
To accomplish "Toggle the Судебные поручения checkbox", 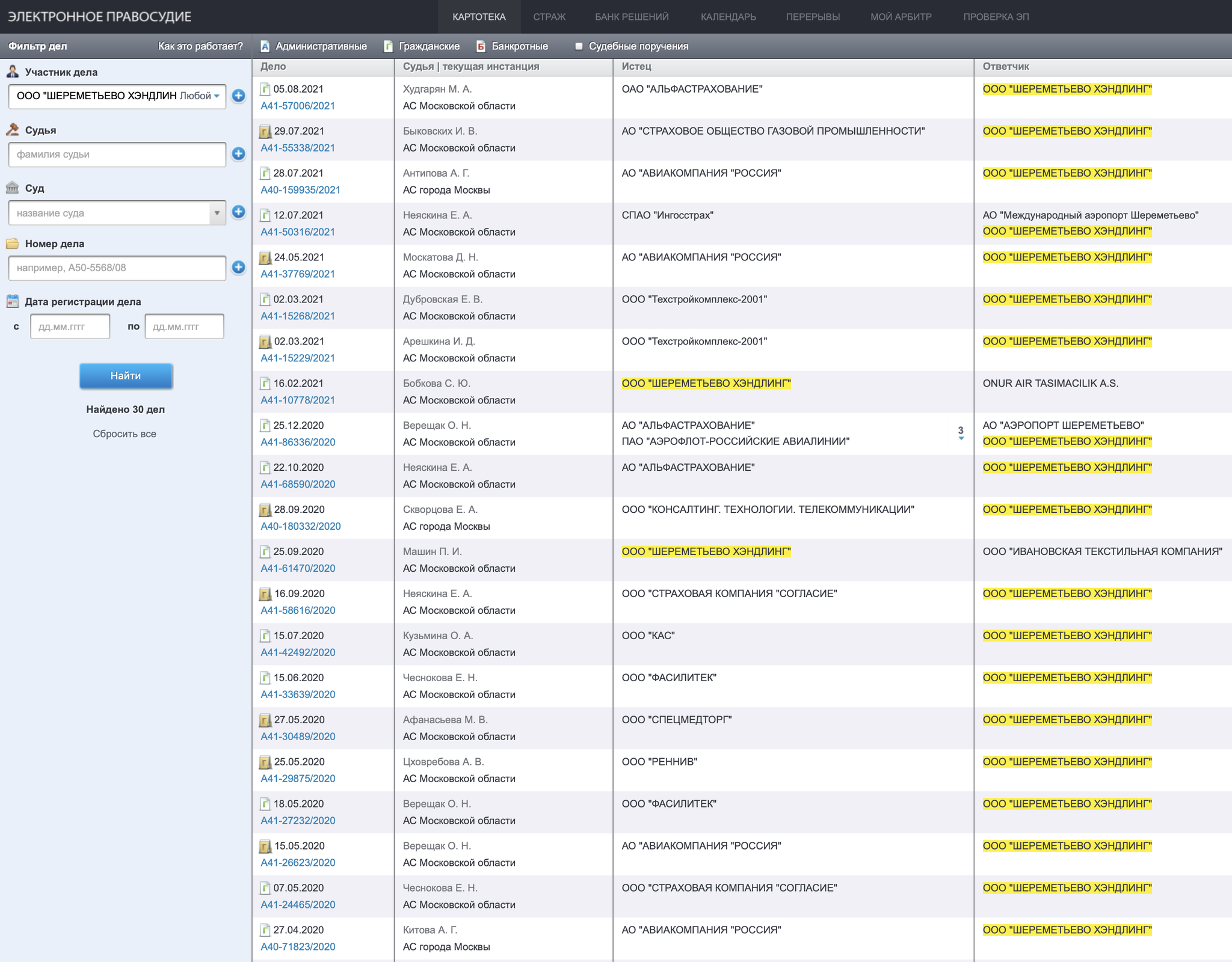I will 579,46.
